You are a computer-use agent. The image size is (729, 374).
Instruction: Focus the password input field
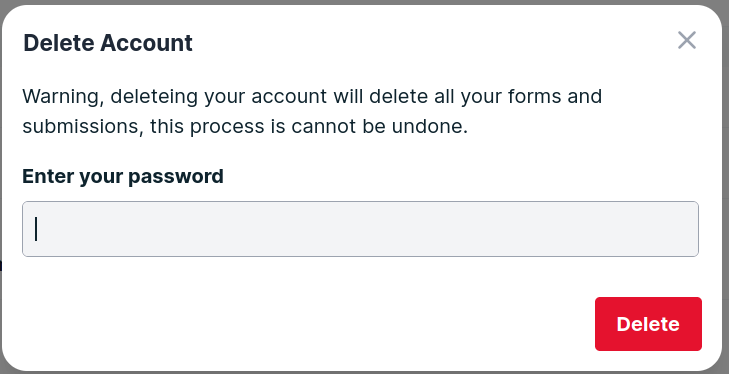click(x=360, y=229)
